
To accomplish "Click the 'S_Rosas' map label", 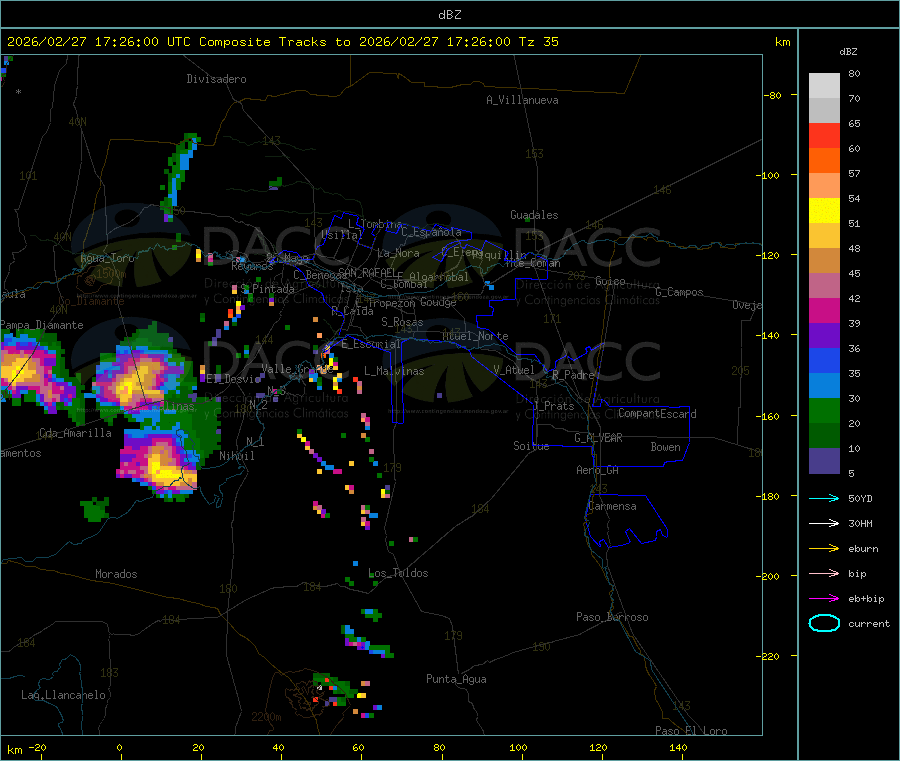I will tap(402, 322).
